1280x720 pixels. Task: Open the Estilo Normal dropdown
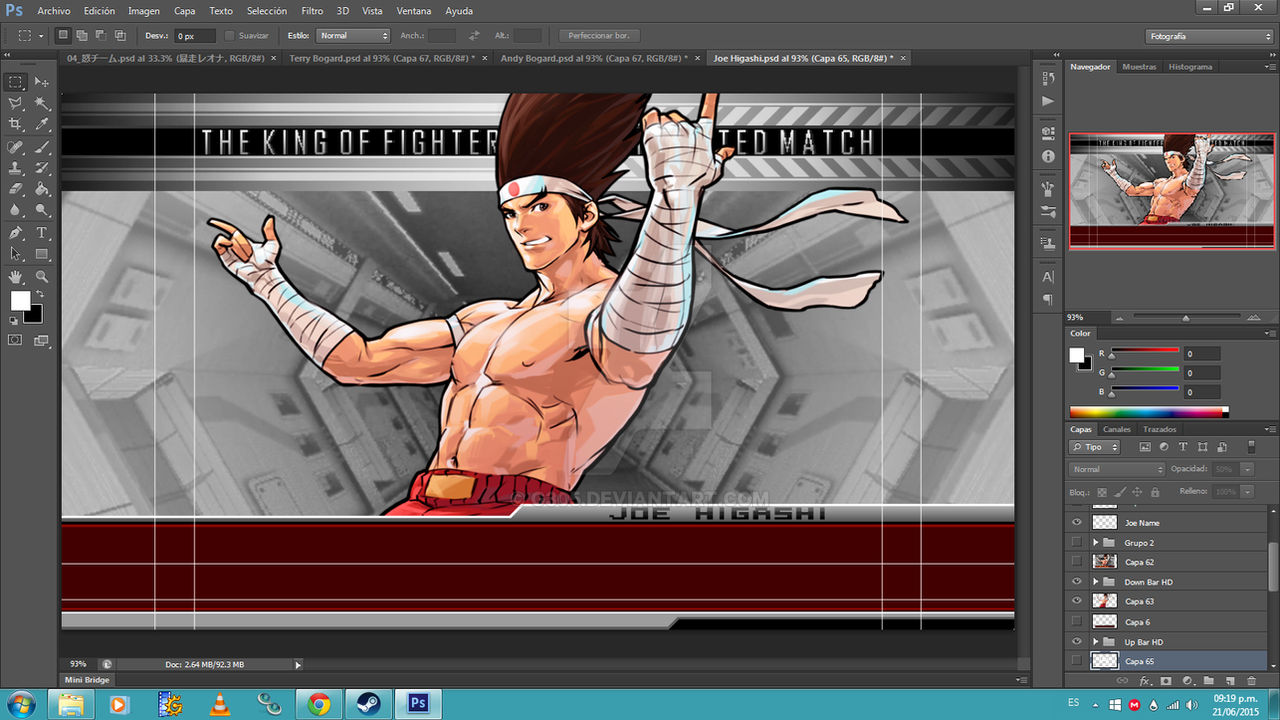[353, 35]
